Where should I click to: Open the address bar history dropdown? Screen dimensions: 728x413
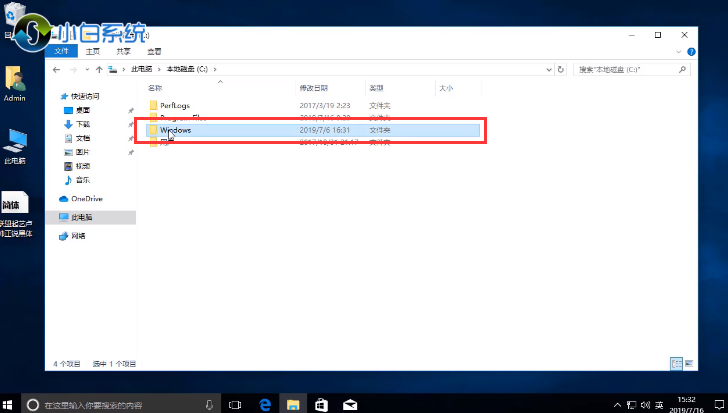pos(549,70)
